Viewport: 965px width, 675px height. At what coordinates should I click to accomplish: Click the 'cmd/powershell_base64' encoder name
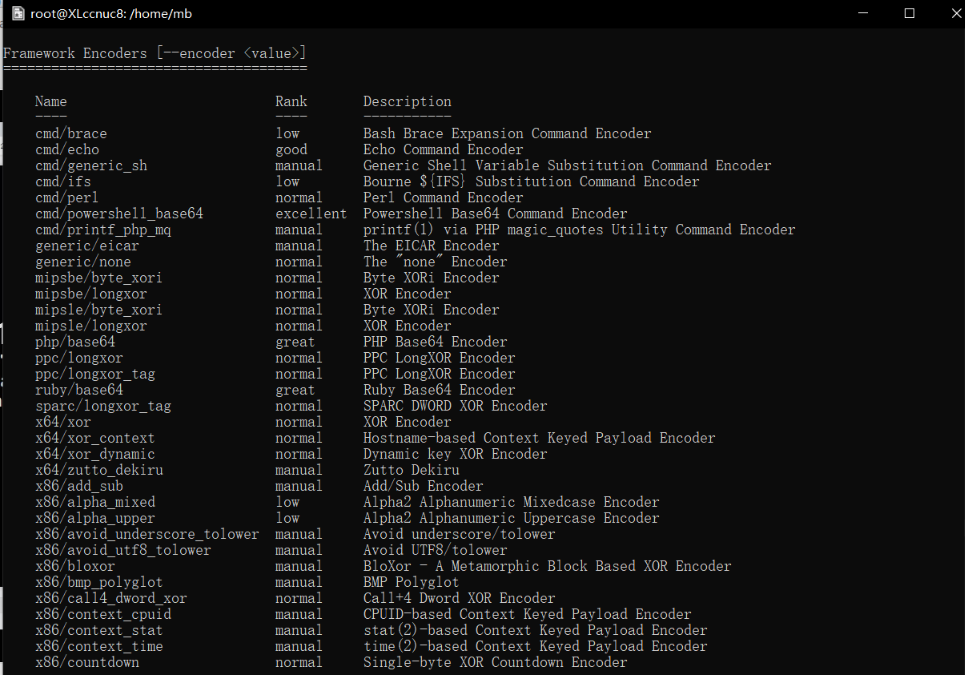119,214
